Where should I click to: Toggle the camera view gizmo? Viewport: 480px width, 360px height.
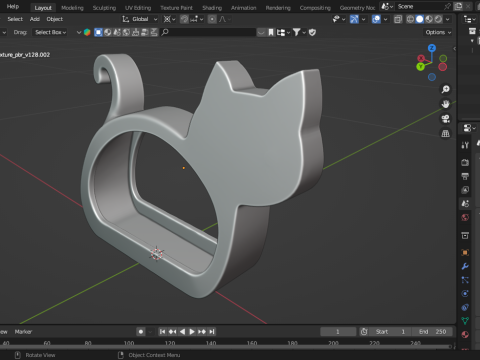446,119
